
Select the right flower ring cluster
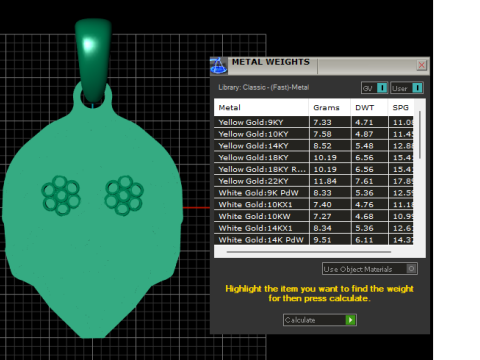click(x=124, y=195)
